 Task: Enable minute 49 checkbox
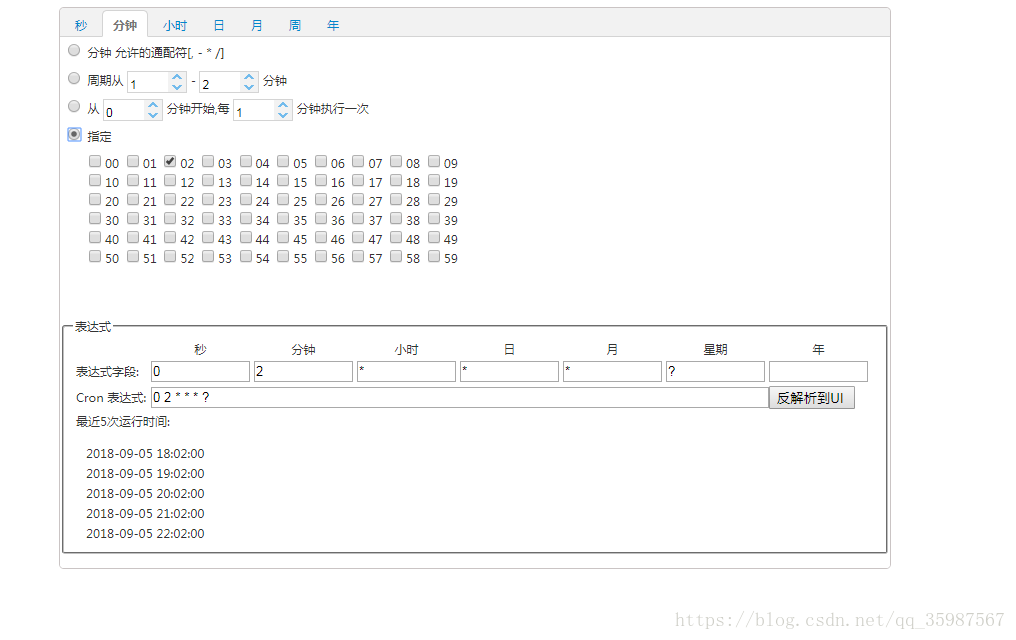tap(434, 237)
